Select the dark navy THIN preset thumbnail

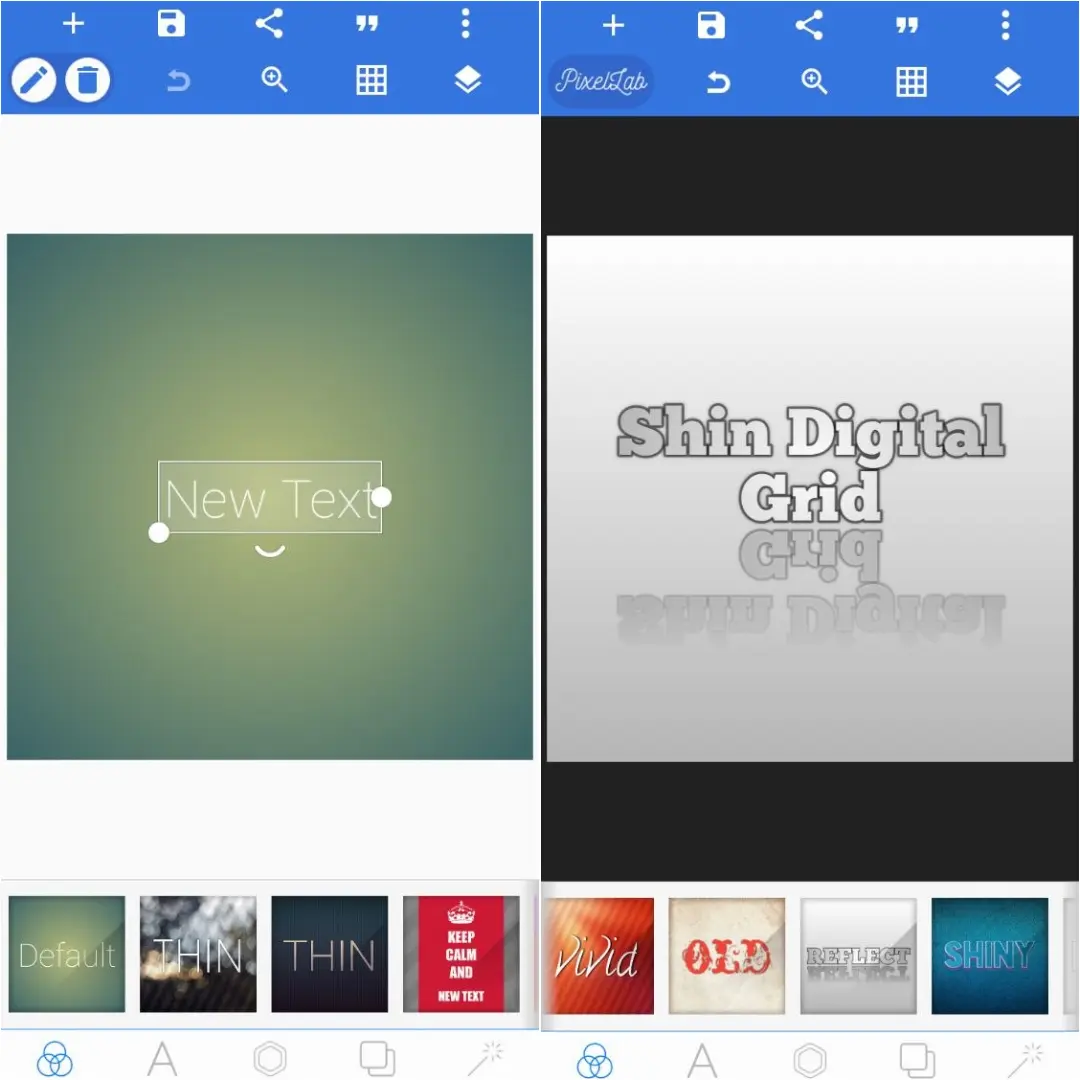click(330, 954)
